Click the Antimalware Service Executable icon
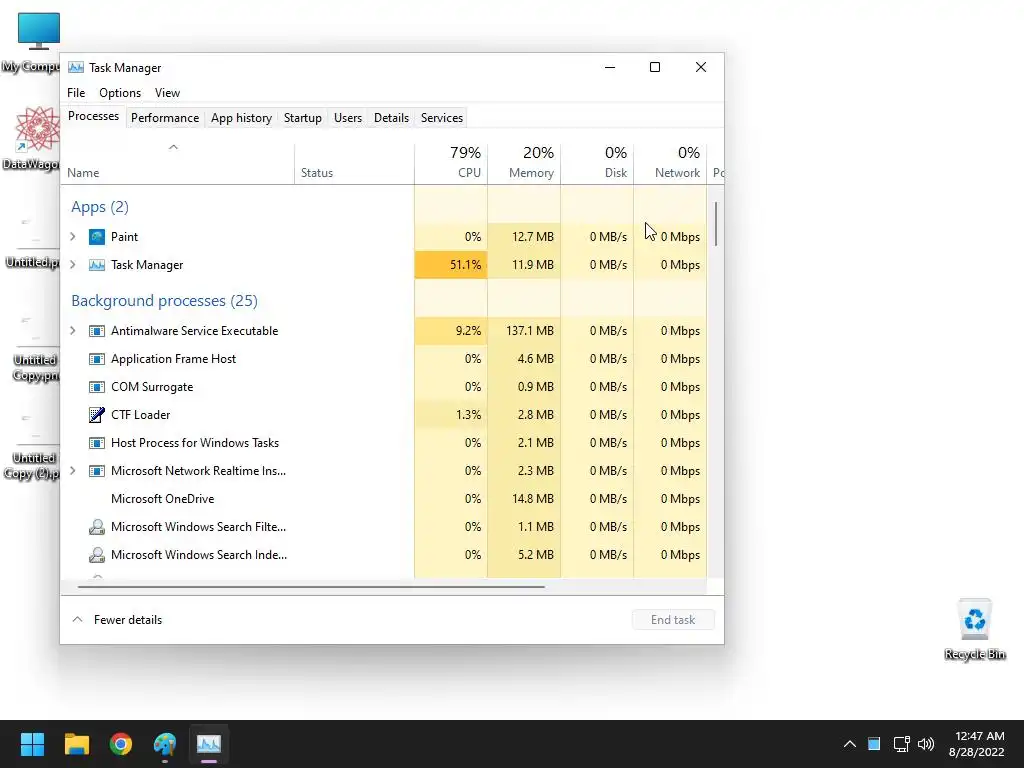Image resolution: width=1024 pixels, height=768 pixels. [97, 330]
